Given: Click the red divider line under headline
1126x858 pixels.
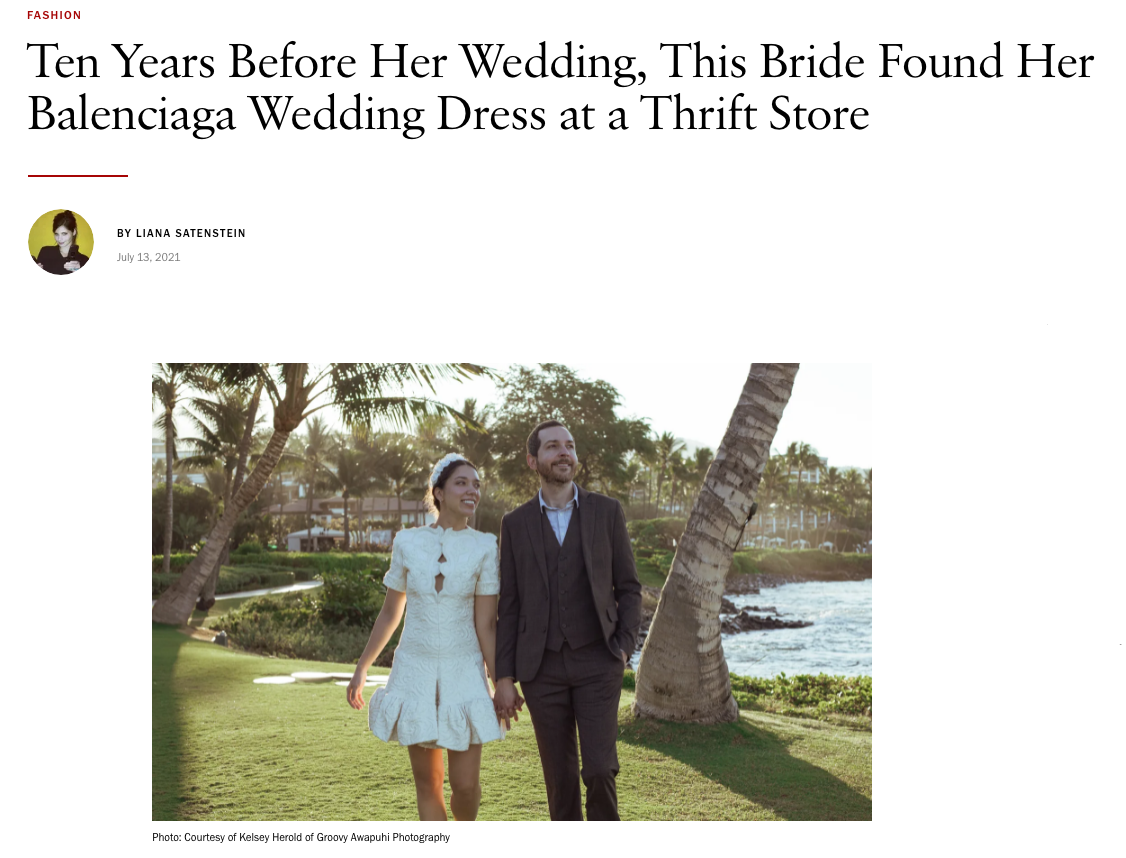Looking at the screenshot, I should [x=78, y=175].
